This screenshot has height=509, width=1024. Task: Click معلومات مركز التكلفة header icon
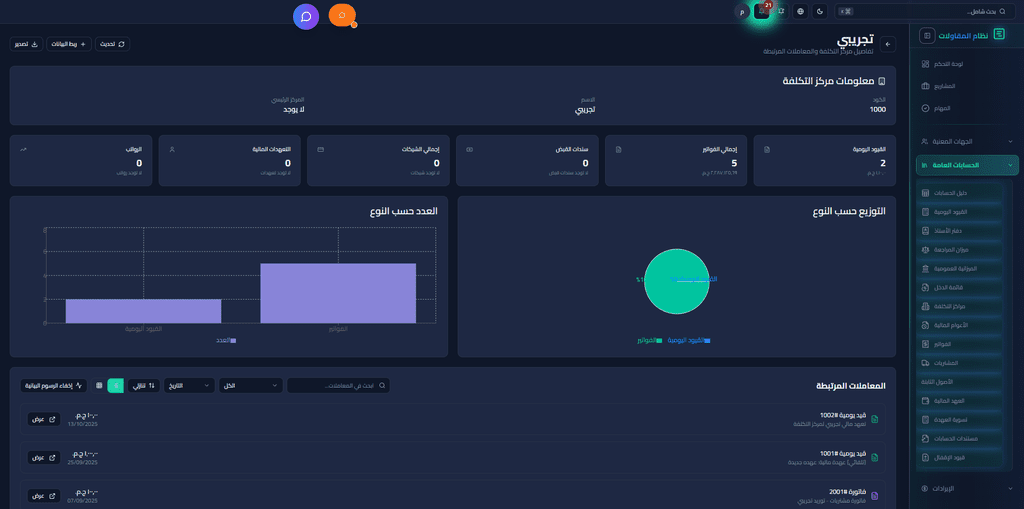882,82
